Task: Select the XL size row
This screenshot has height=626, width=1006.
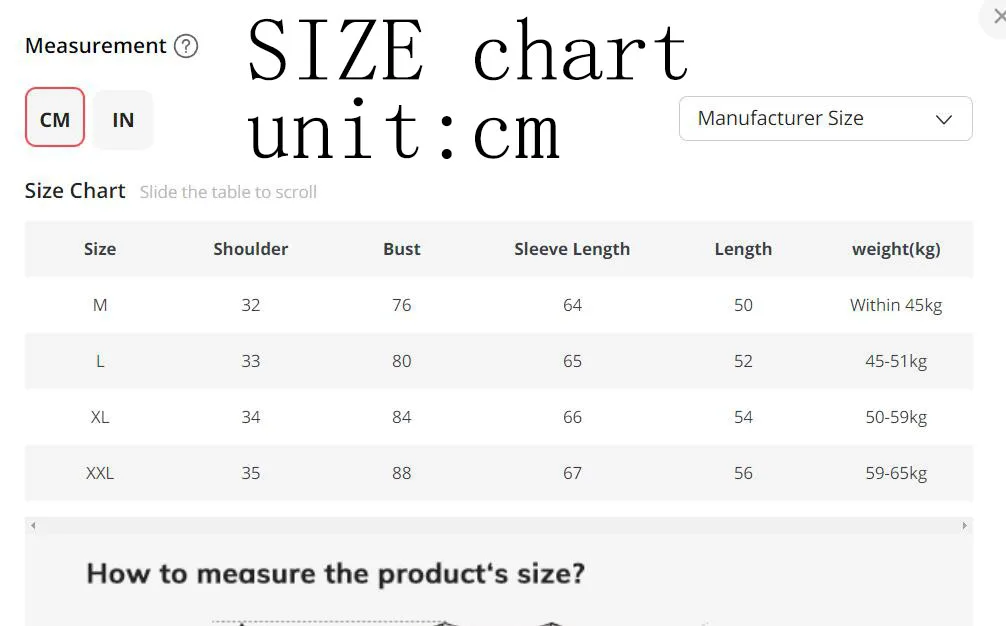Action: click(x=499, y=417)
